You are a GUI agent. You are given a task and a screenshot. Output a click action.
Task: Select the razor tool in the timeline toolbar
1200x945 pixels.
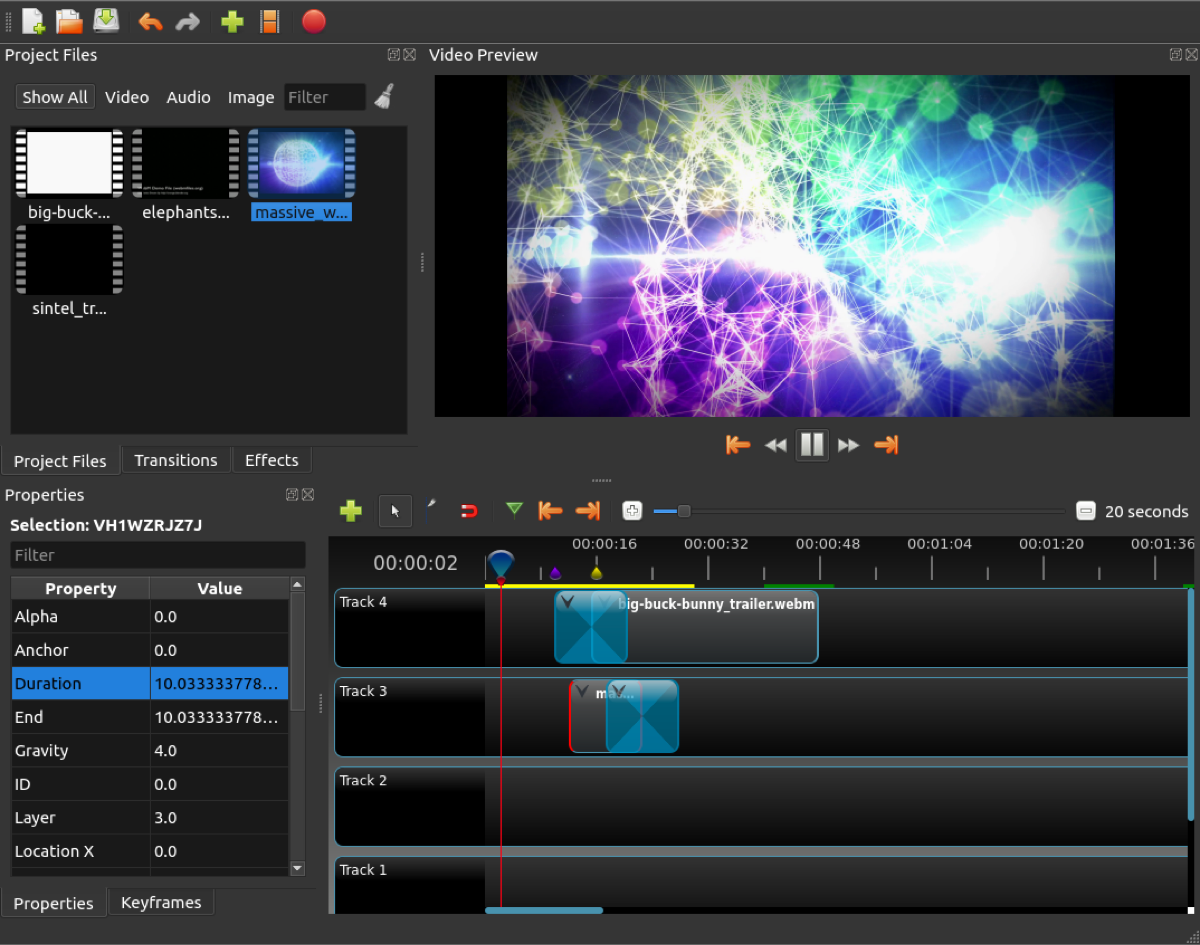tap(431, 511)
